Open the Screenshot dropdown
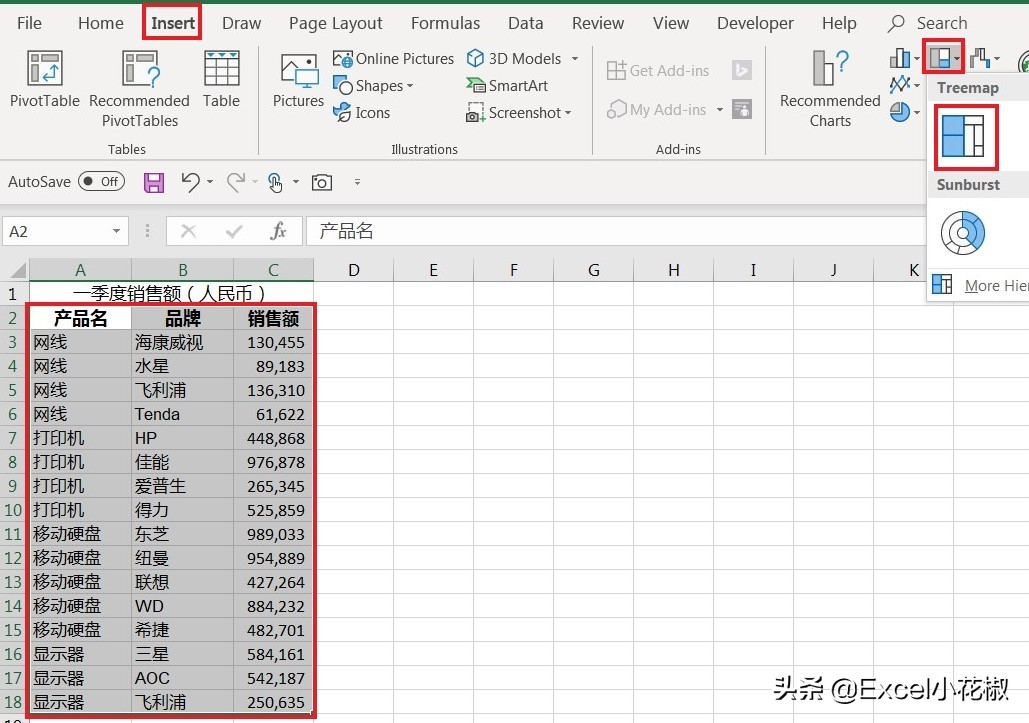 pyautogui.click(x=519, y=113)
